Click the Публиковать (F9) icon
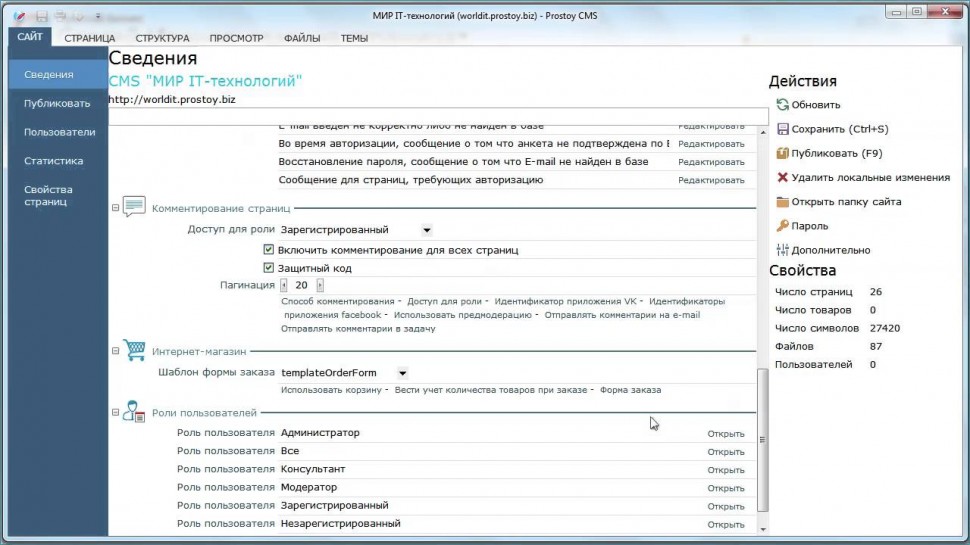The width and height of the screenshot is (970, 545). [x=783, y=153]
